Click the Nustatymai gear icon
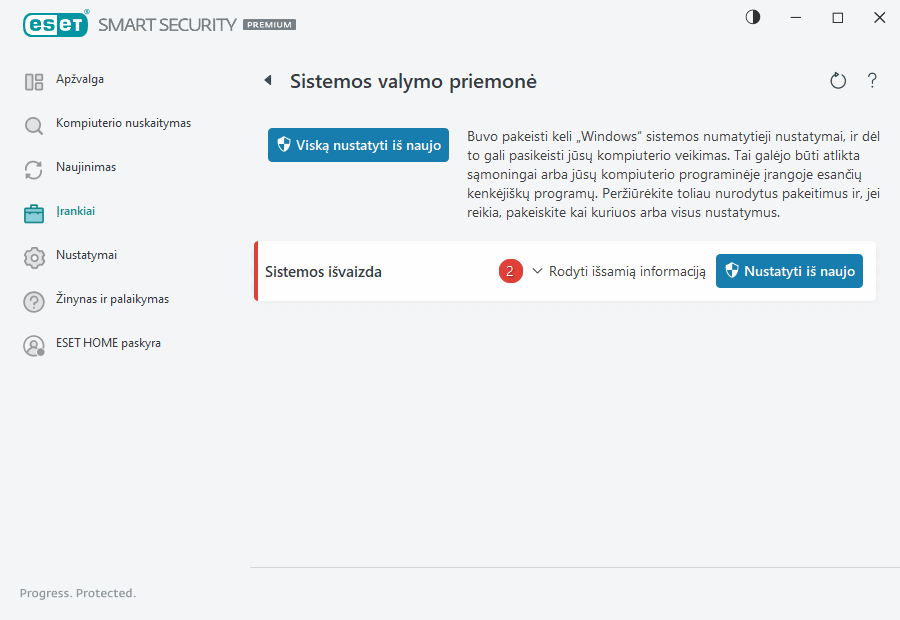Image resolution: width=900 pixels, height=620 pixels. tap(34, 257)
